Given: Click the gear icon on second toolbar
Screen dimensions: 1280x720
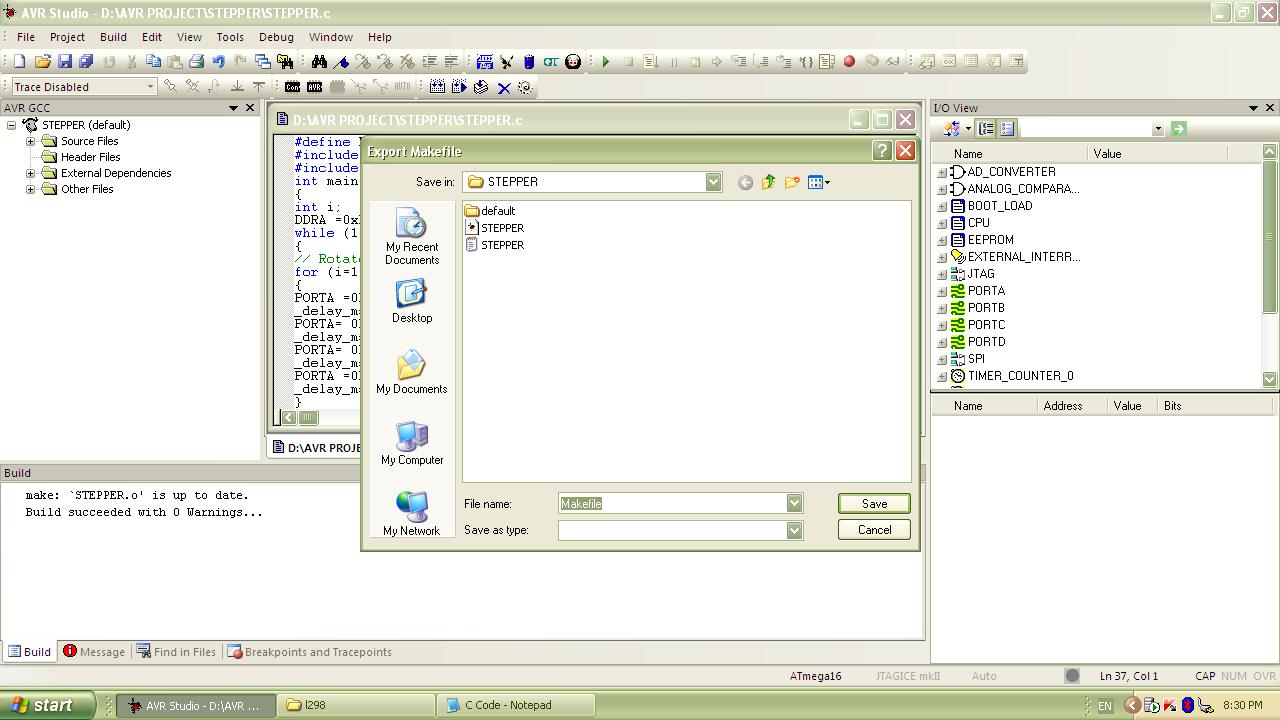Looking at the screenshot, I should (525, 87).
